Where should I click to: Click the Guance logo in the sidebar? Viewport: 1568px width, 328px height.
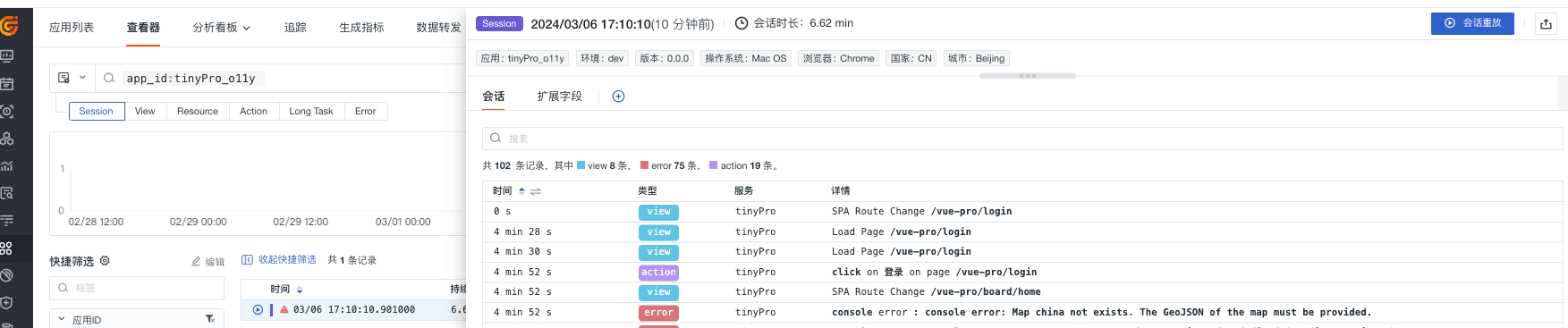(9, 26)
